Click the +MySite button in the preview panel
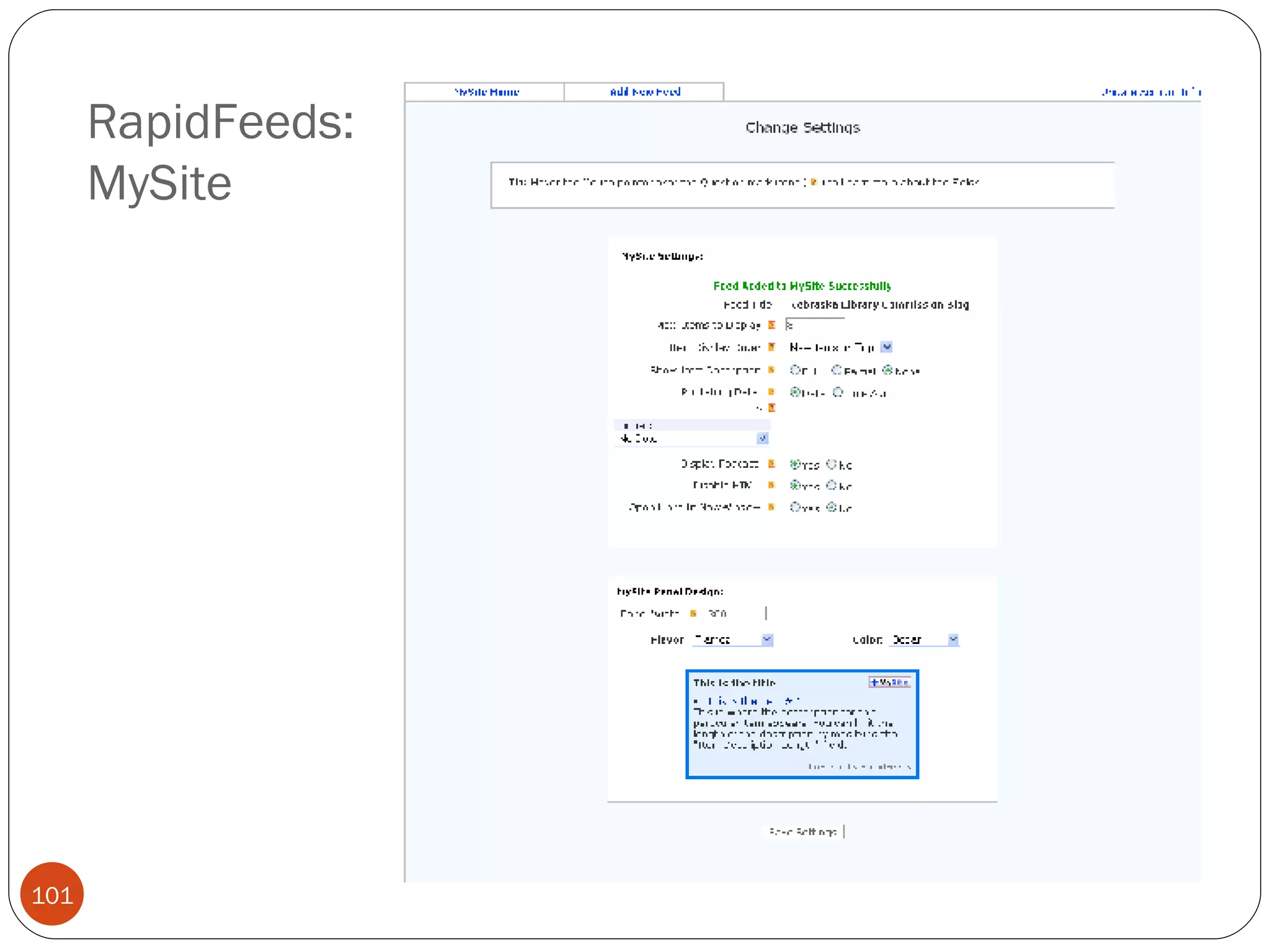The image size is (1270, 952). [890, 682]
